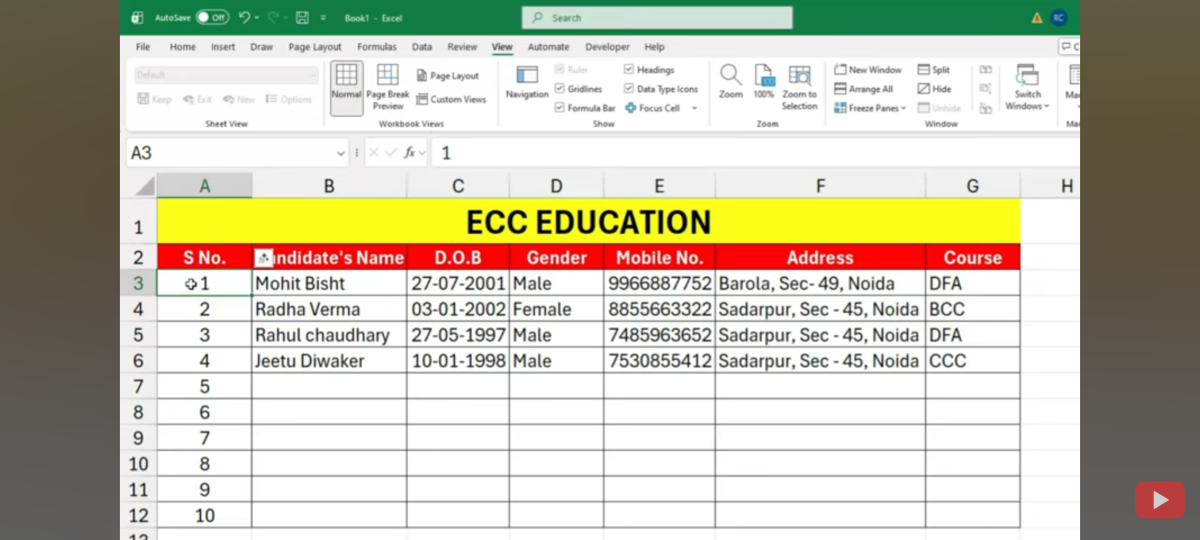Toggle the AutoSave switch
1200x540 pixels.
212,18
